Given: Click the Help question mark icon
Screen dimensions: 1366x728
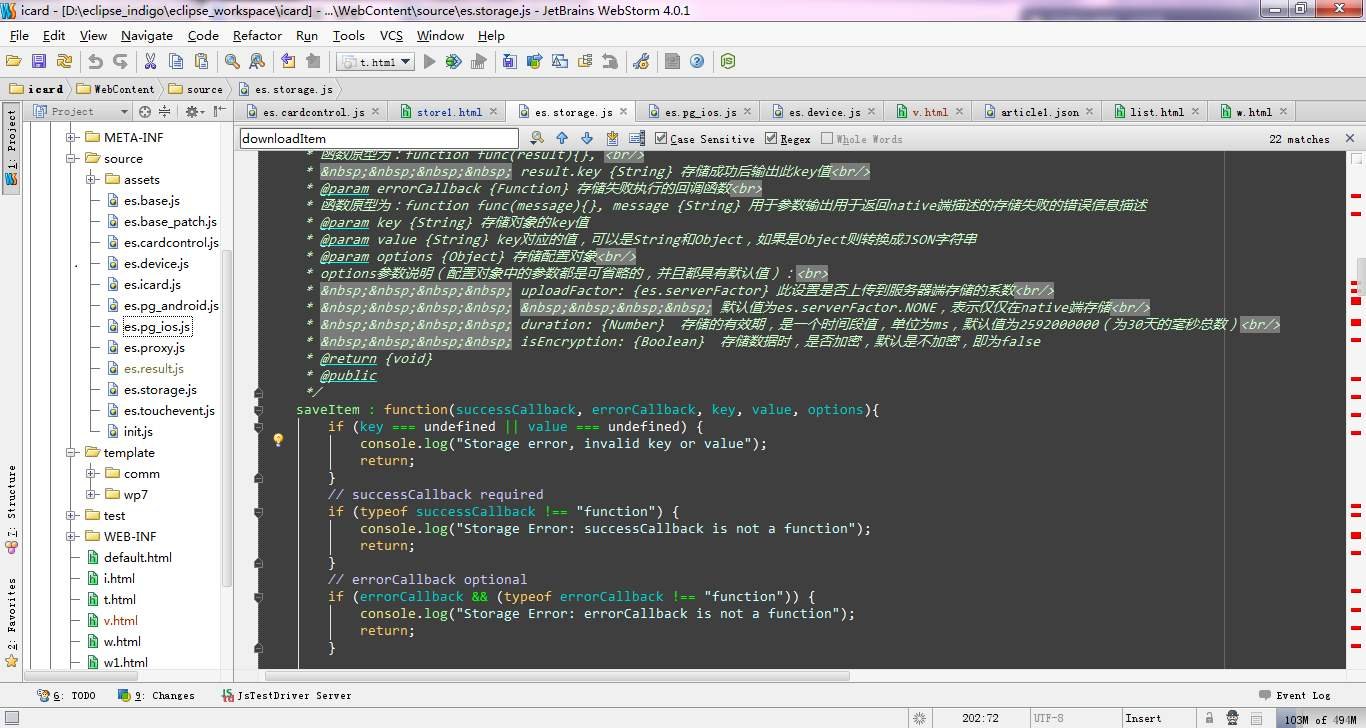Looking at the screenshot, I should [697, 62].
